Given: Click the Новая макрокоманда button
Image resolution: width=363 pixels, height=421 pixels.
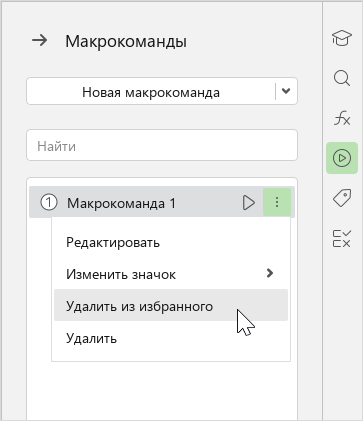Looking at the screenshot, I should tap(151, 92).
